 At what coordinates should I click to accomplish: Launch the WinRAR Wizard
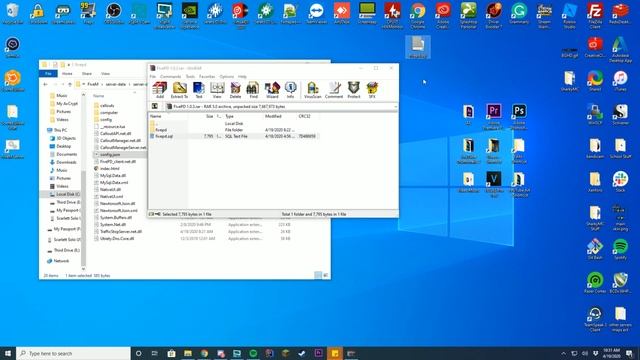(272, 90)
